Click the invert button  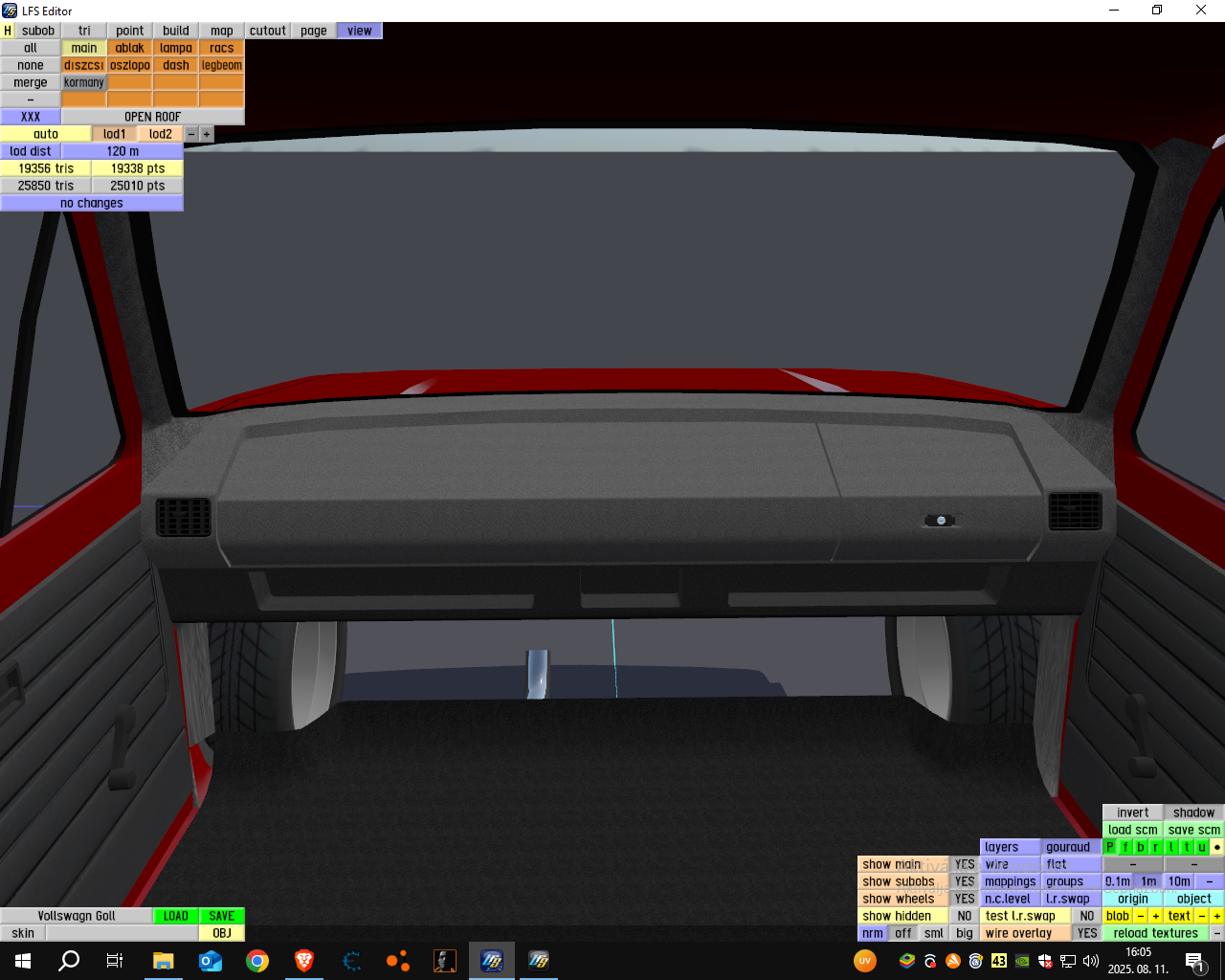[x=1133, y=813]
